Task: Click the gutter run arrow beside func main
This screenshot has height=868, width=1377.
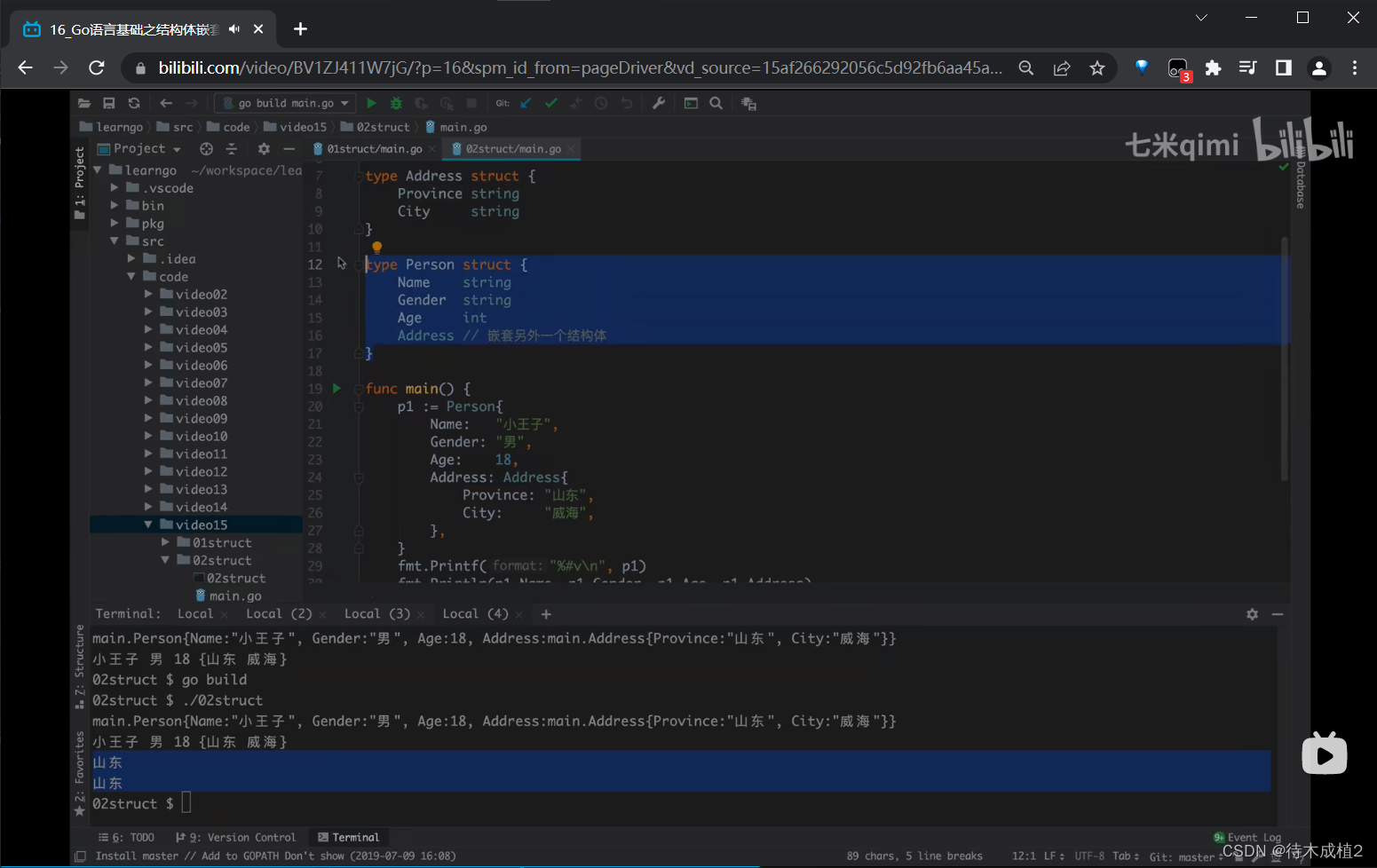Action: point(336,388)
